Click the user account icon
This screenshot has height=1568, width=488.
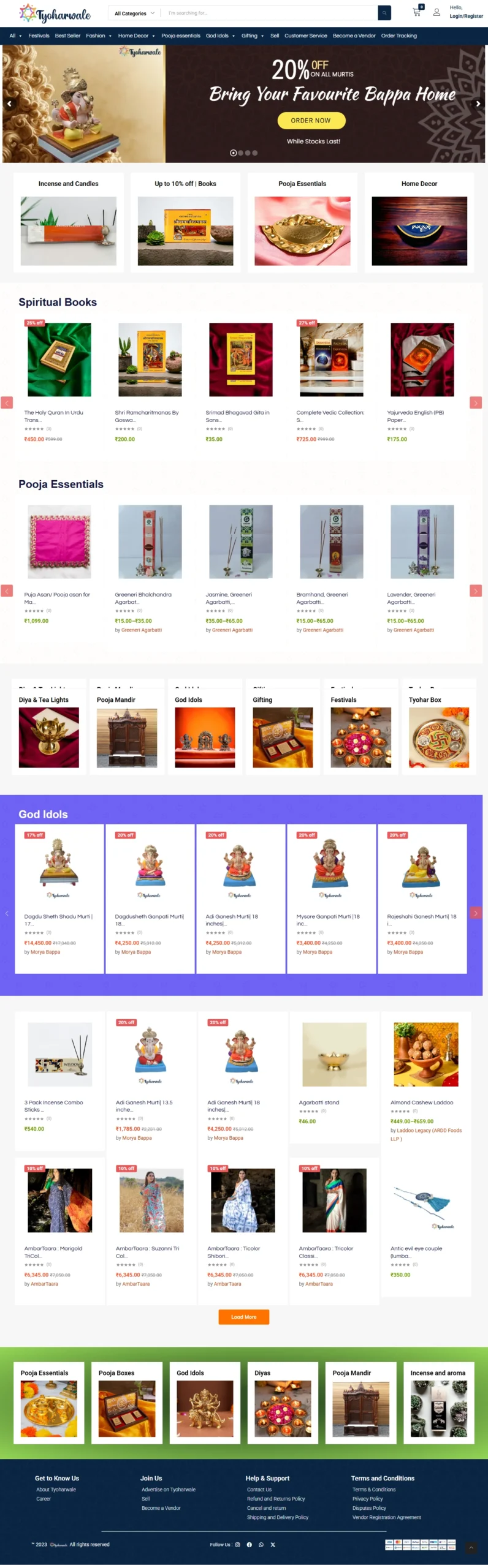[437, 12]
